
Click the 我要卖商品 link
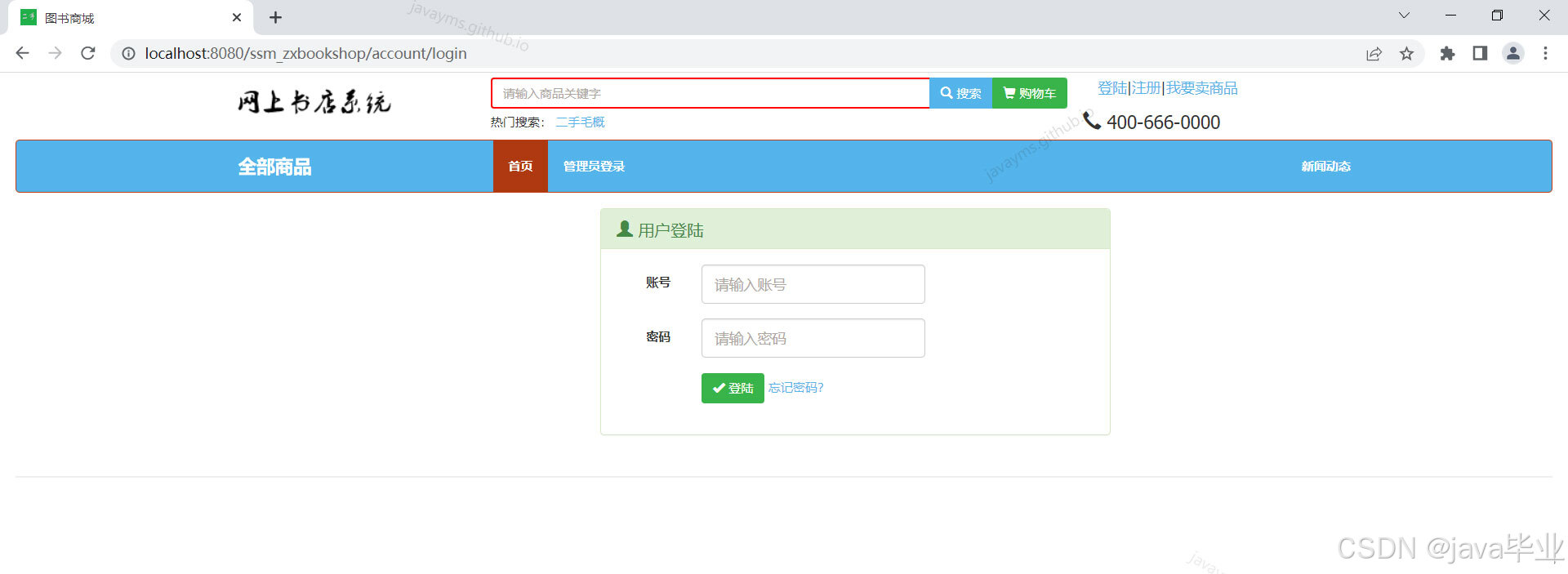point(1201,88)
